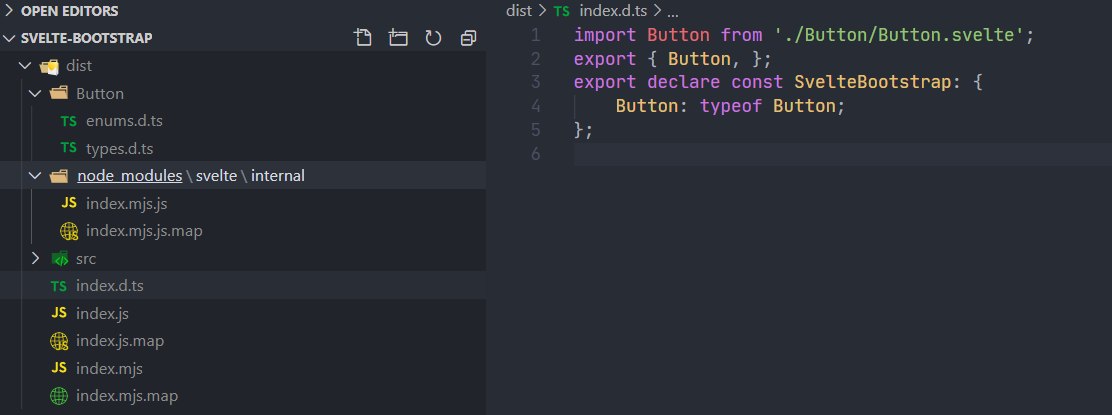
Task: Open index.js.map file
Action: point(120,341)
